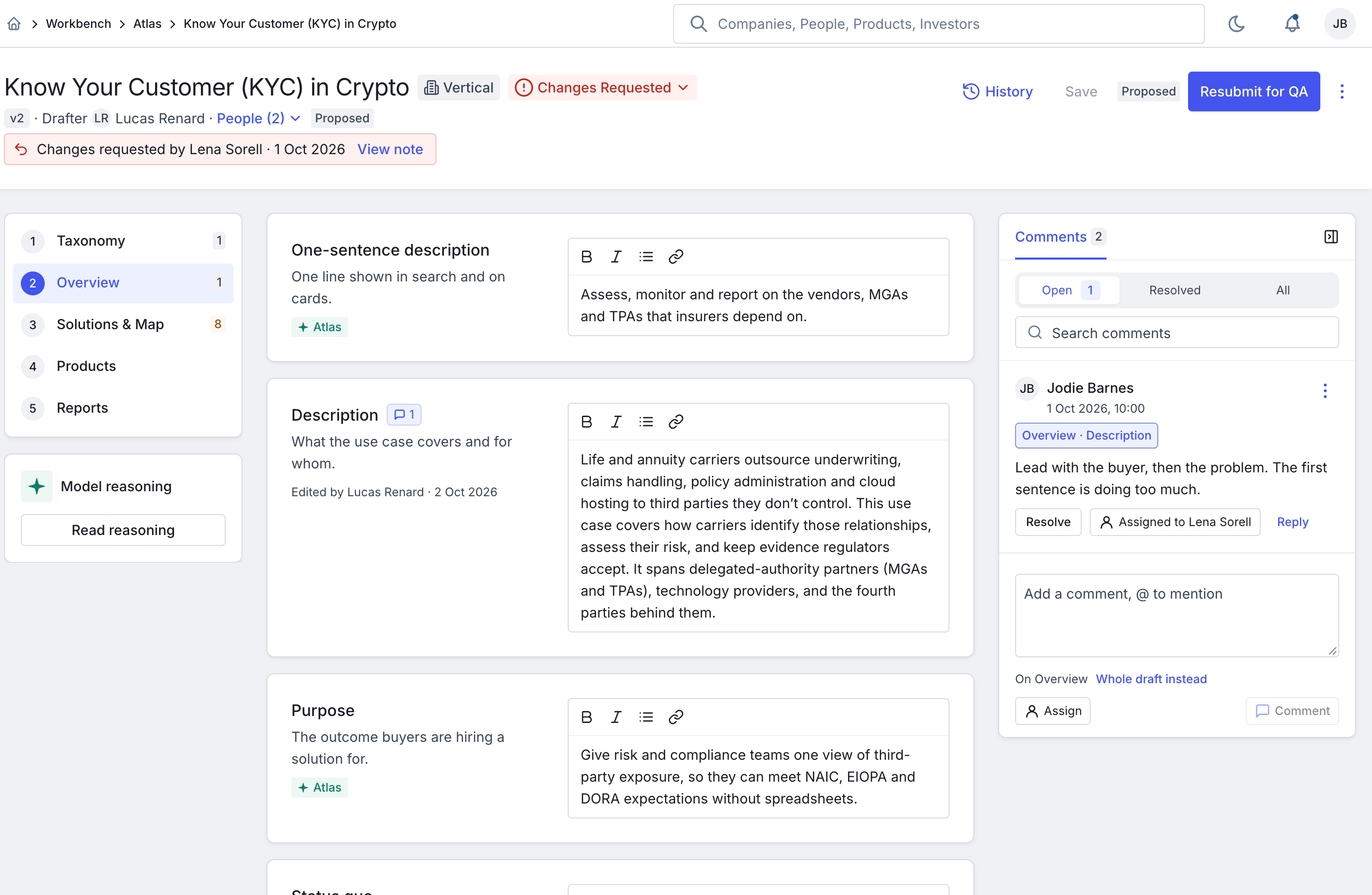Toggle dark mode with the moon icon
1372x895 pixels.
[1236, 24]
